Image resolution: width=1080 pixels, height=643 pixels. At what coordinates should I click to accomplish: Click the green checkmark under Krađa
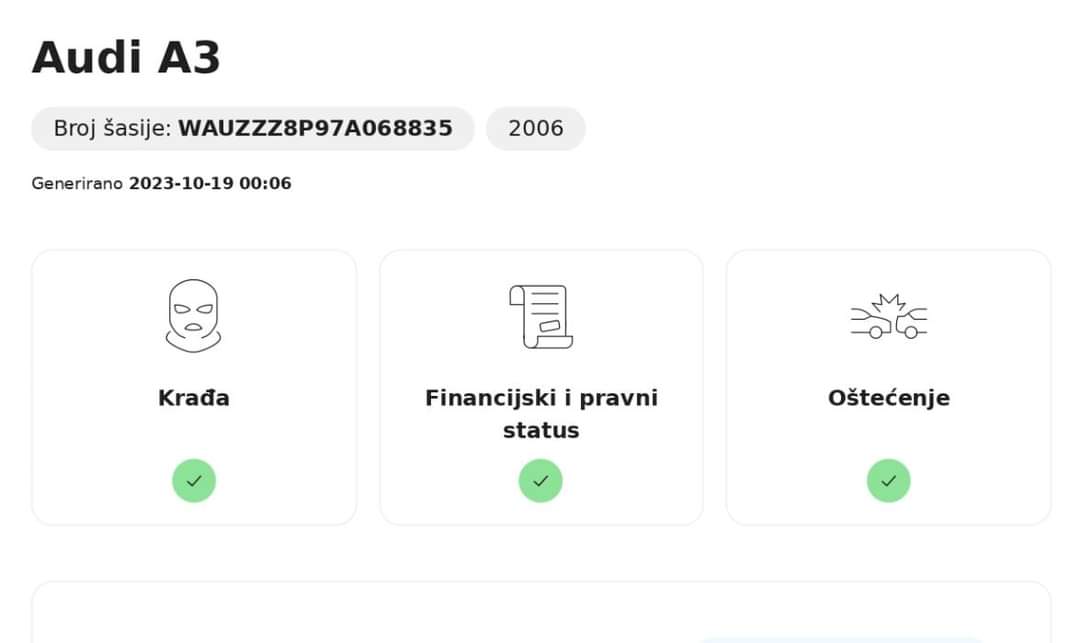tap(194, 481)
